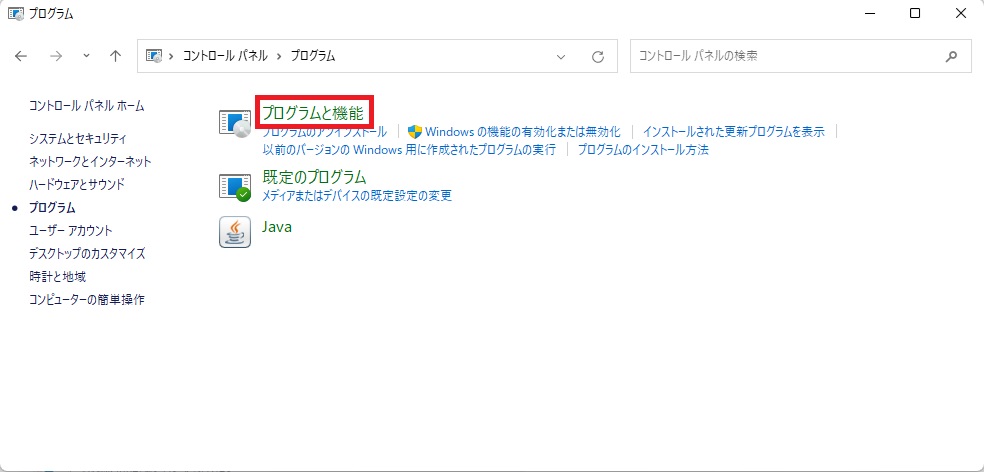Select デスクトップのカスタマイズ in the sidebar
The image size is (984, 472).
pos(87,254)
